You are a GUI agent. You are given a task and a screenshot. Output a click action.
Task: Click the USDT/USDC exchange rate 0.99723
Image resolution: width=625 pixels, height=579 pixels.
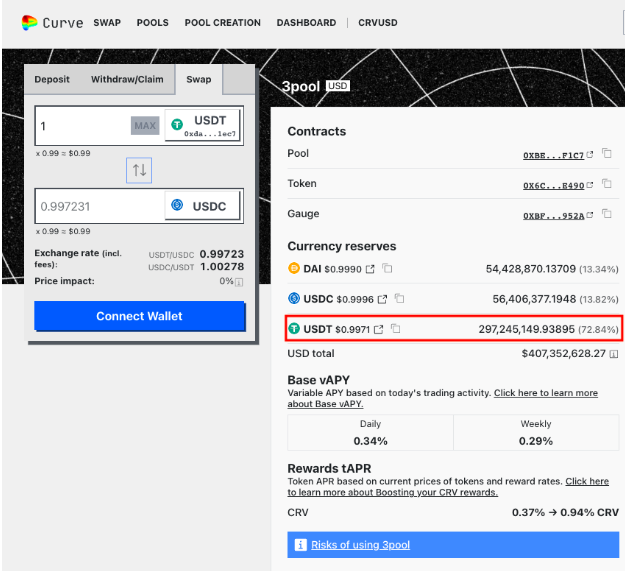(x=222, y=254)
